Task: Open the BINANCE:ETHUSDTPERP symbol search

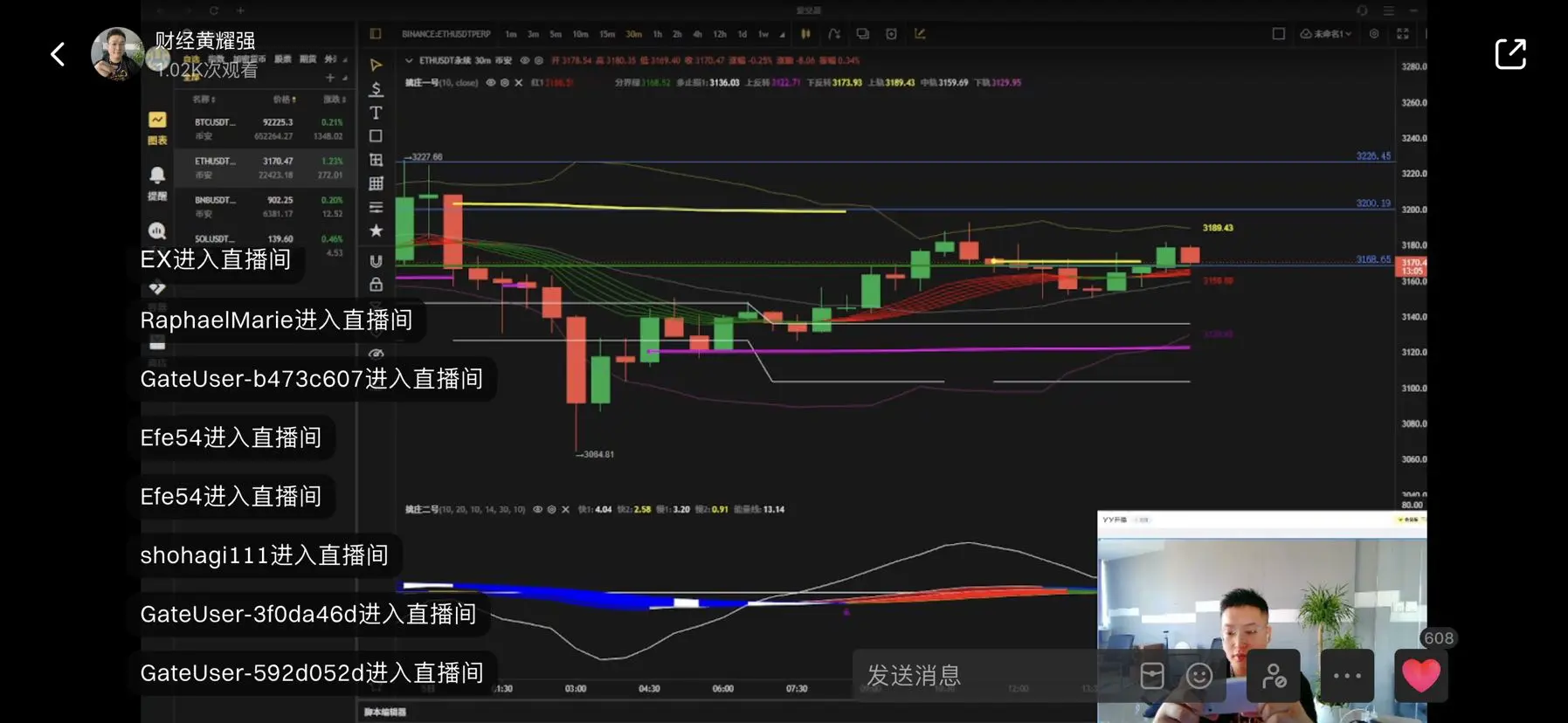Action: point(446,34)
